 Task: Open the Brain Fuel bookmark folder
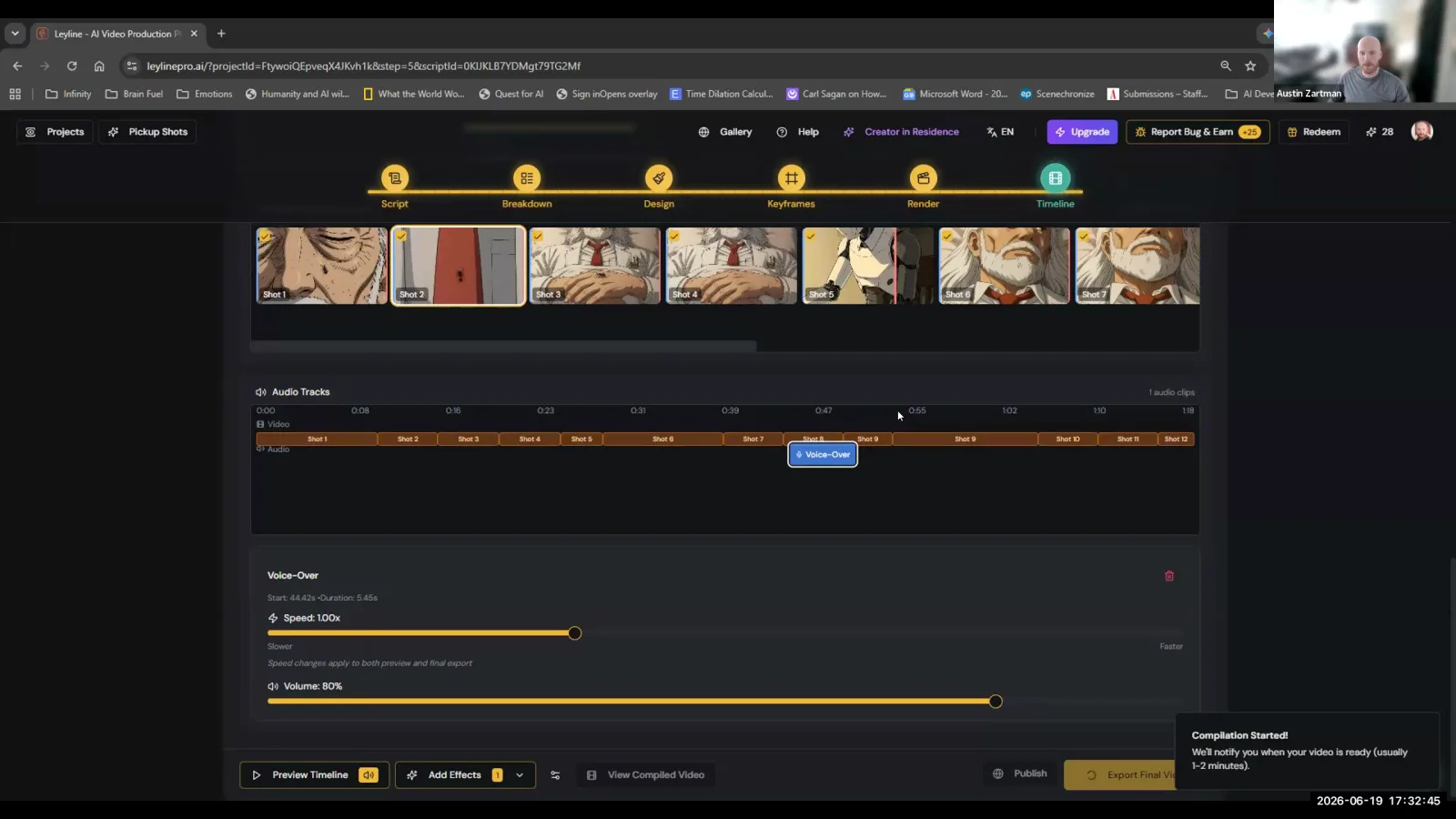point(134,94)
